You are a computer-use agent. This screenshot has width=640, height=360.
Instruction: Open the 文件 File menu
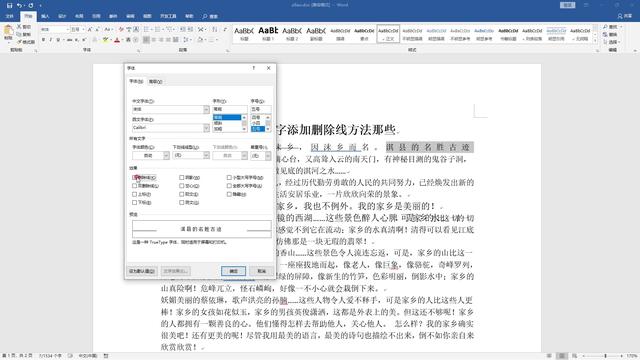click(x=9, y=16)
